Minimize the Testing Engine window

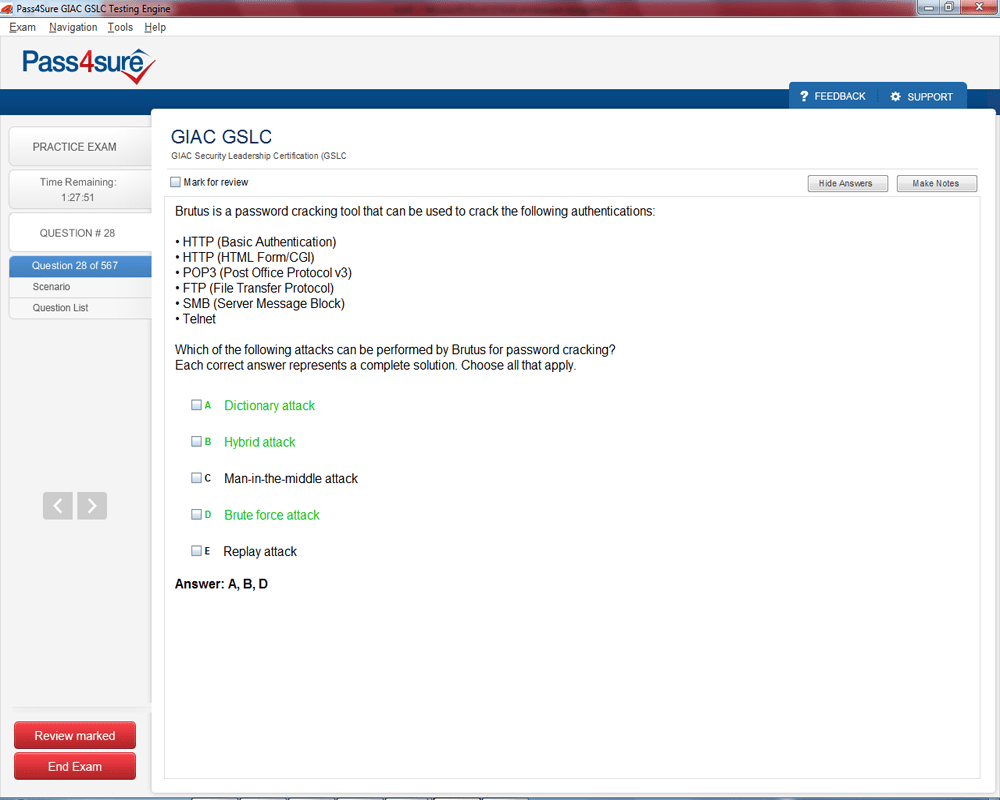click(929, 7)
